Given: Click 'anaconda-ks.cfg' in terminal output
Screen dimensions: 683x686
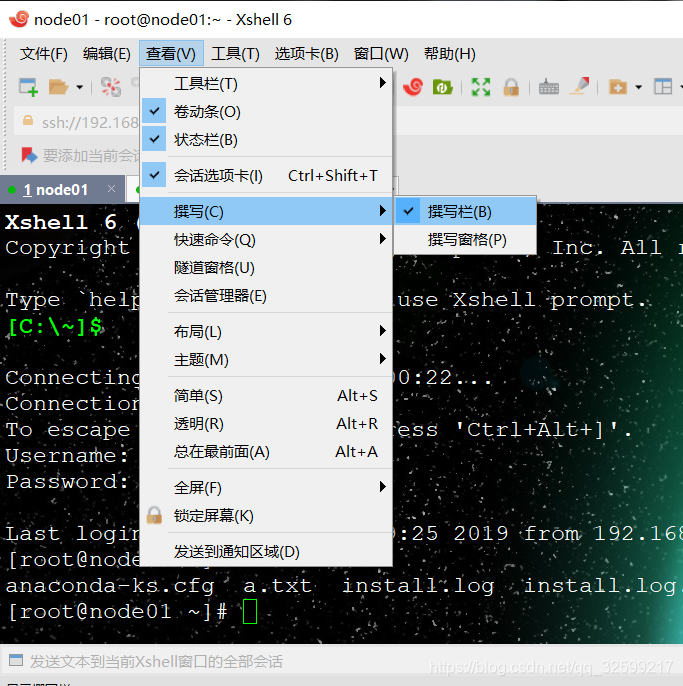Looking at the screenshot, I should tap(110, 586).
